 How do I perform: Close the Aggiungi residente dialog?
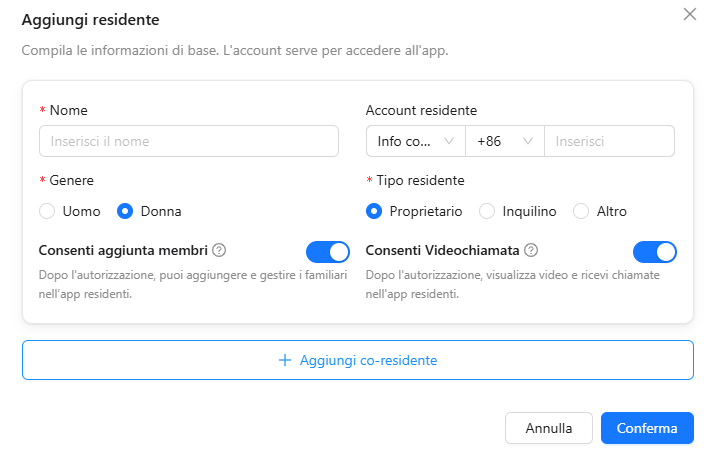690,14
